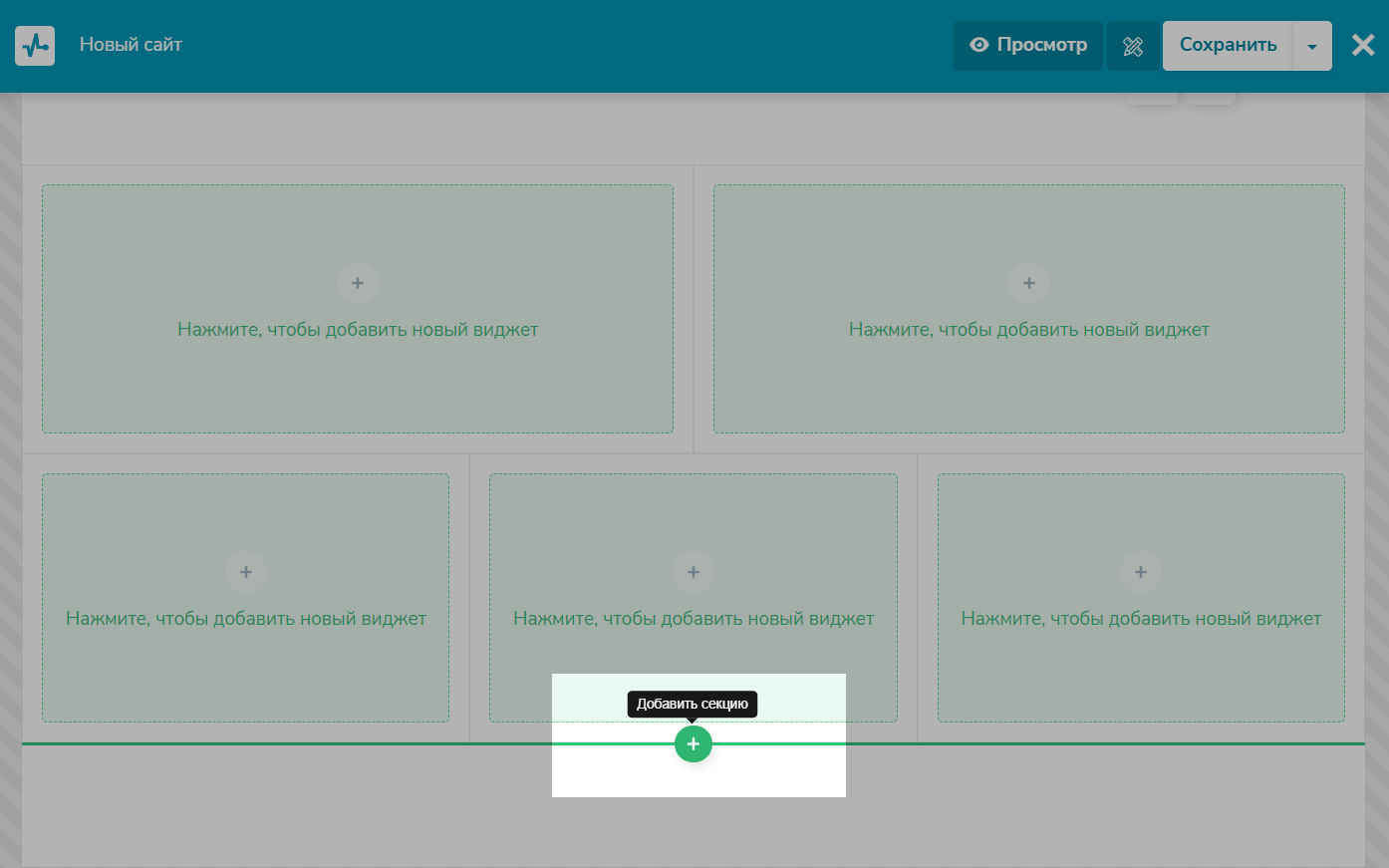Click plus icon in bottom-right widget placeholder
The width and height of the screenshot is (1389, 868).
click(1141, 572)
